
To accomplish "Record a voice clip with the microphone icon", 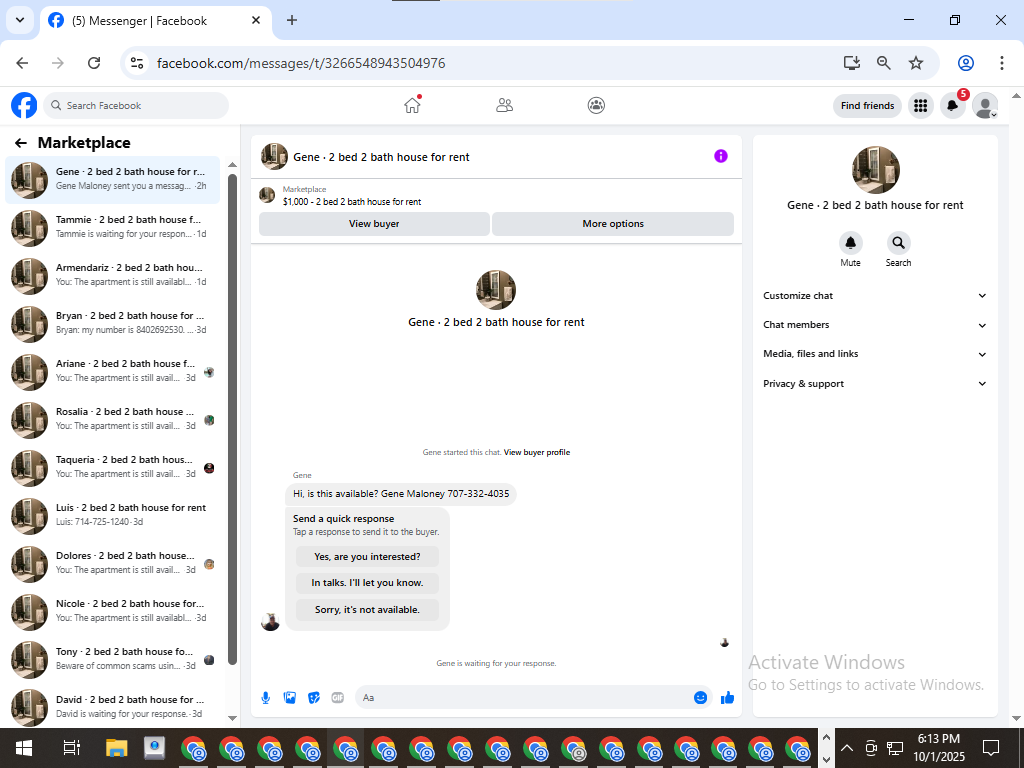I will click(266, 697).
